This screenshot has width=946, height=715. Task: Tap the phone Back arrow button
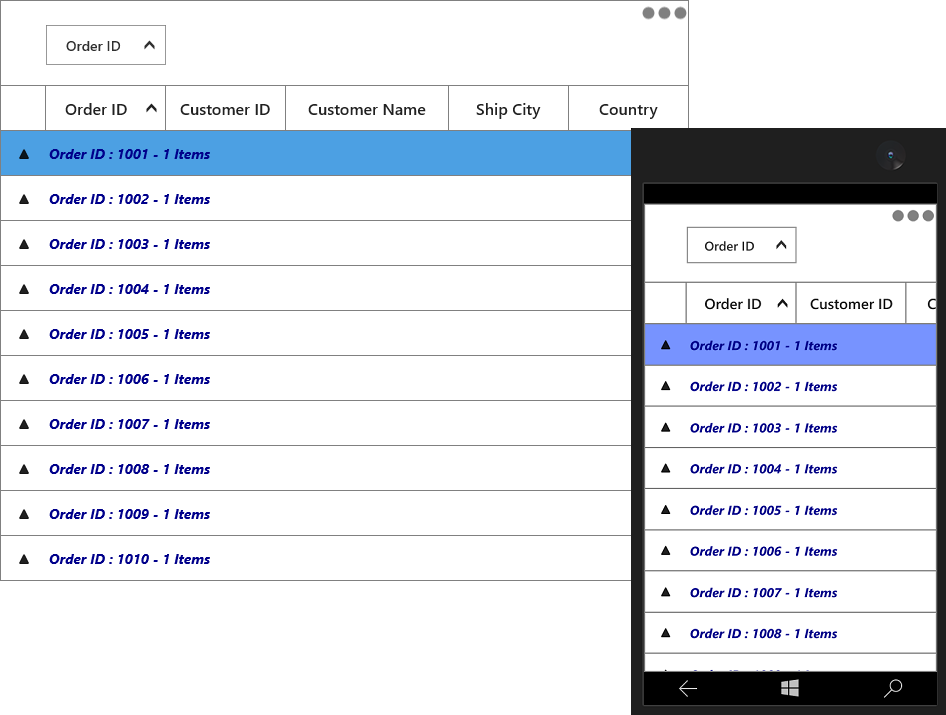coord(688,688)
